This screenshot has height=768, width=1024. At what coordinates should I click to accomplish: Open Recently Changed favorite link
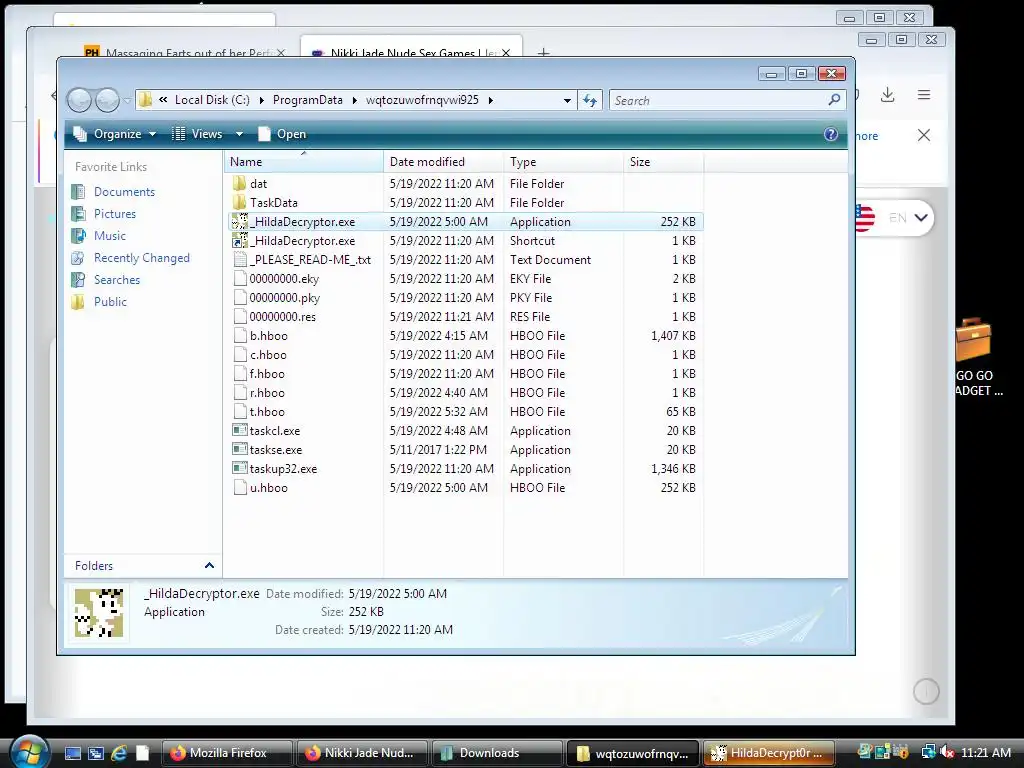142,258
